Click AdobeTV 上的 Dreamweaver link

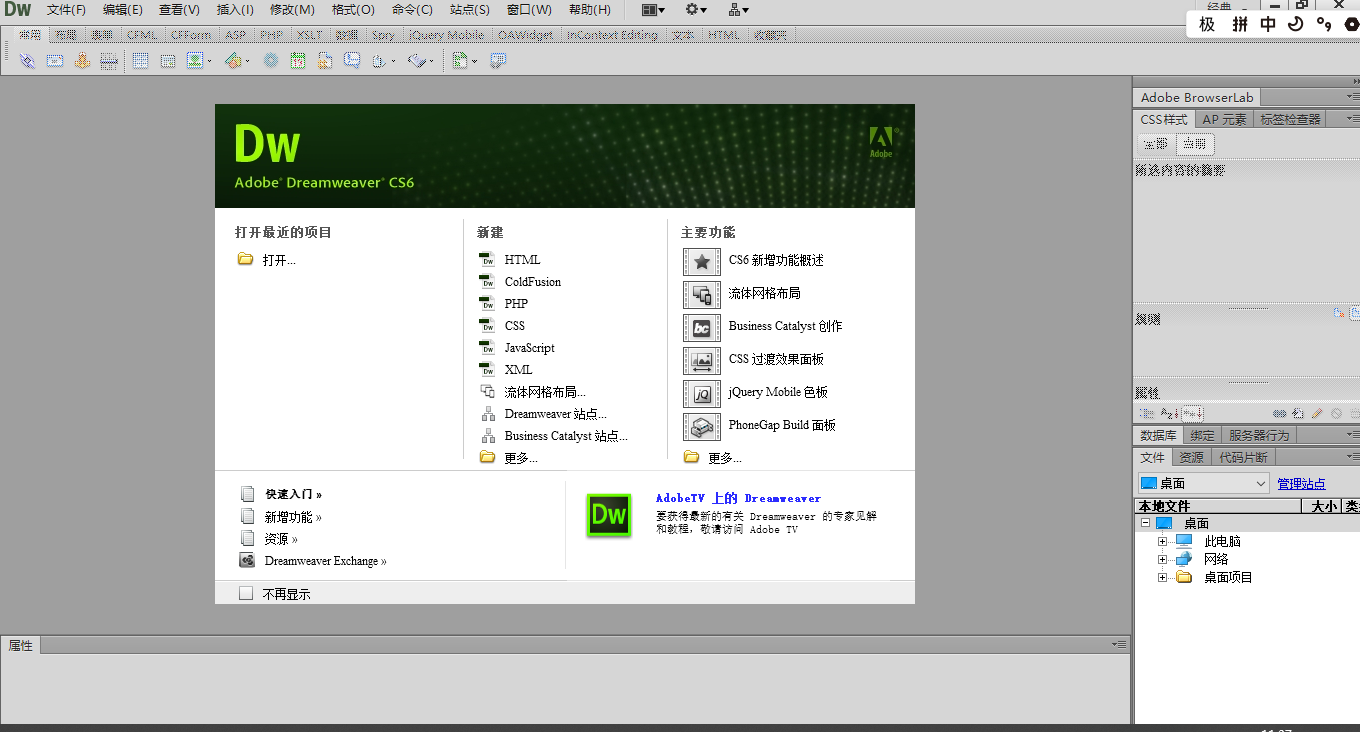(x=738, y=498)
